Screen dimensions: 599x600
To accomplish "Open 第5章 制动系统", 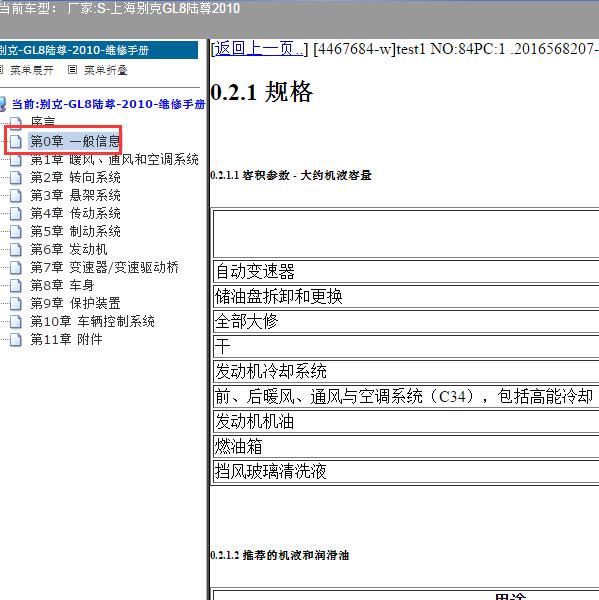I will [x=75, y=231].
